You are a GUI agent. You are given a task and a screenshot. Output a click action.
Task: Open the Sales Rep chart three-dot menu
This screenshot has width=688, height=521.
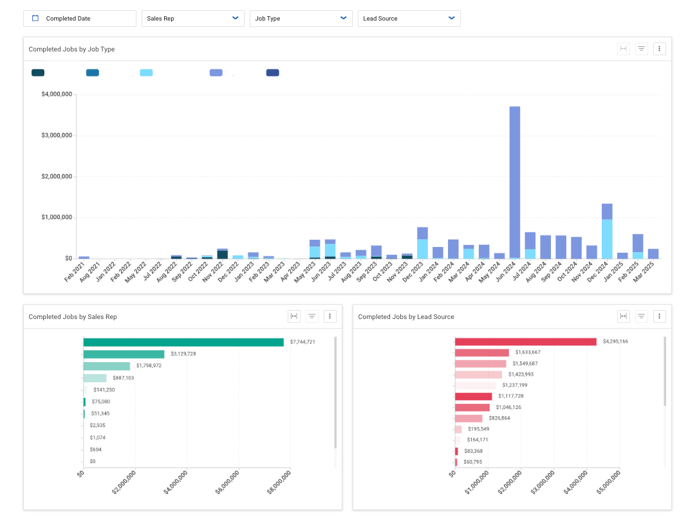pos(330,316)
